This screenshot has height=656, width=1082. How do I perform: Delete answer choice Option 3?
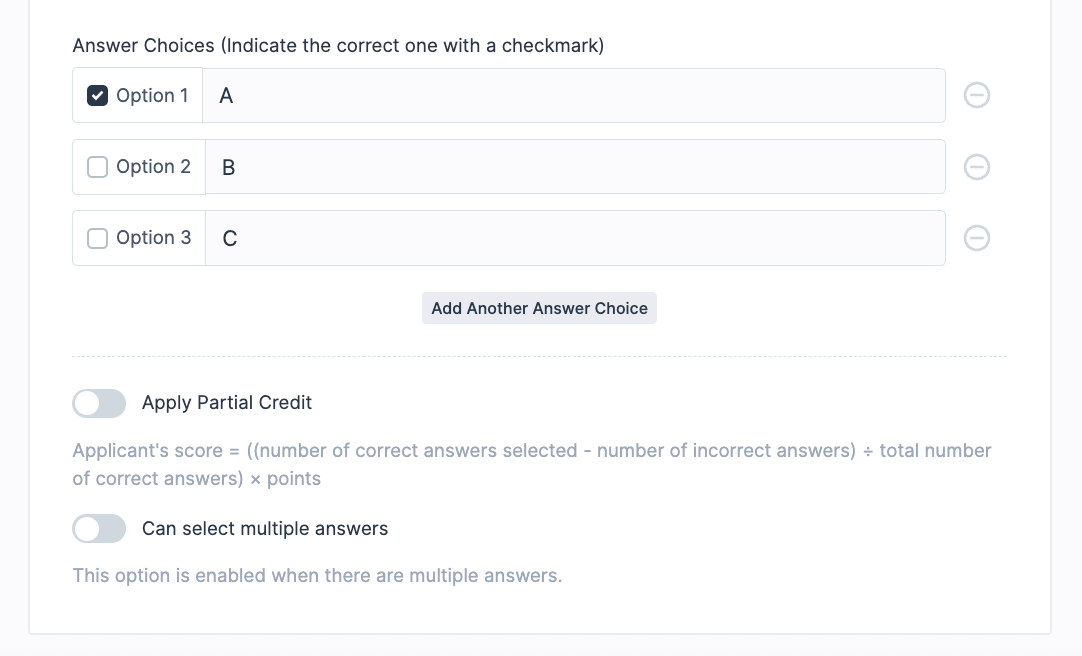(977, 238)
